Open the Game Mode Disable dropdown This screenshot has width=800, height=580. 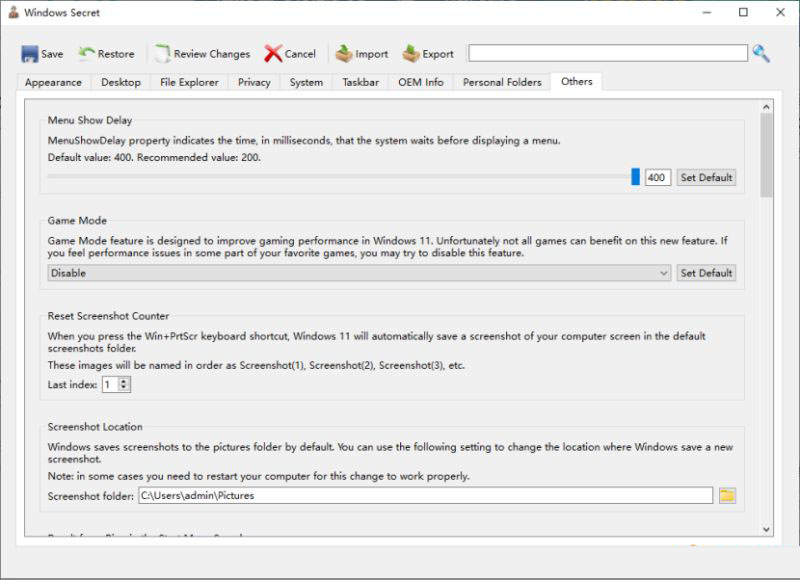coord(359,273)
